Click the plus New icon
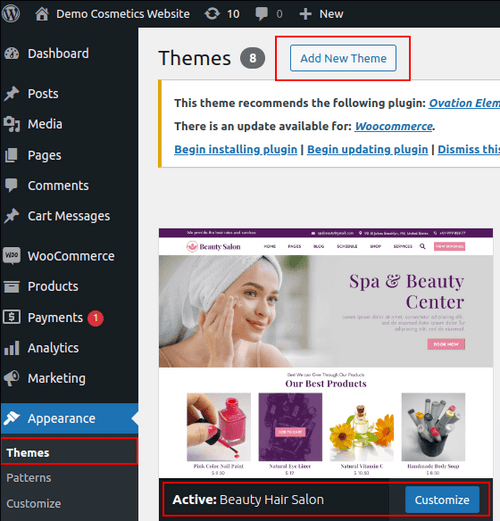500x521 pixels. [x=305, y=14]
